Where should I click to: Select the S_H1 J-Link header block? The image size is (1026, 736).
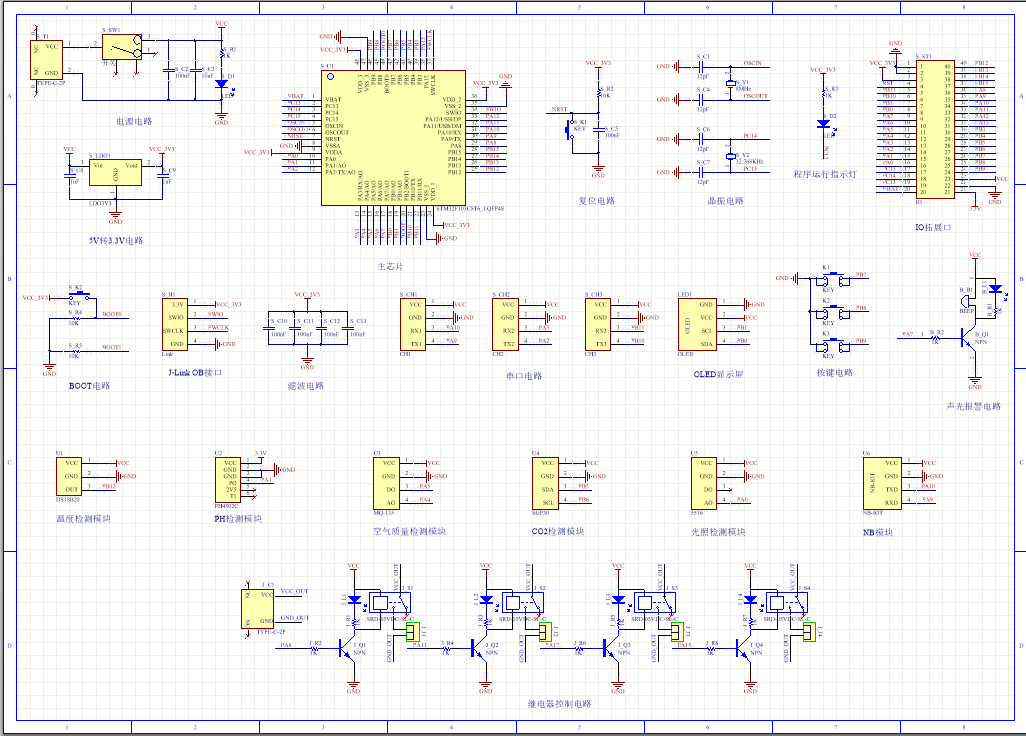[175, 324]
